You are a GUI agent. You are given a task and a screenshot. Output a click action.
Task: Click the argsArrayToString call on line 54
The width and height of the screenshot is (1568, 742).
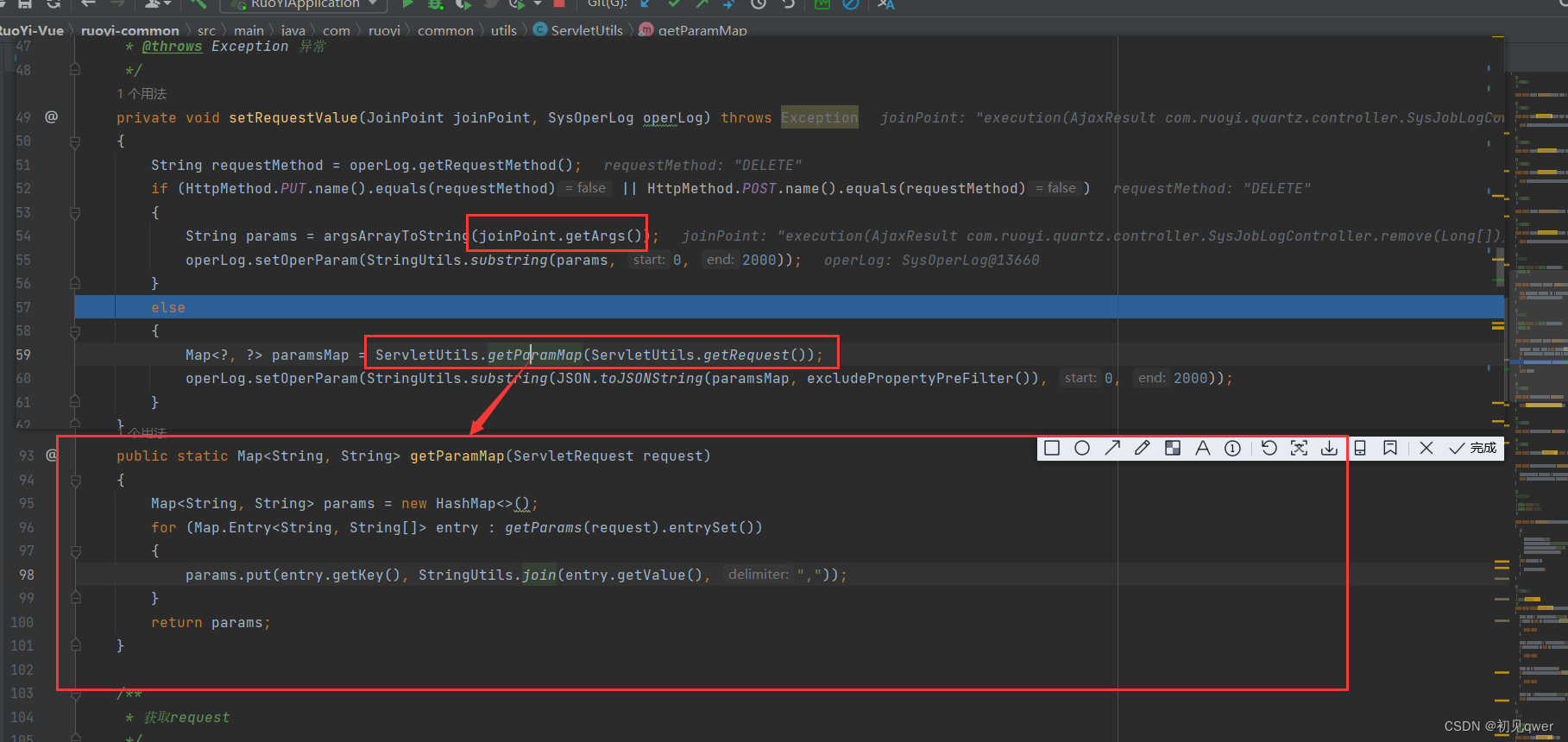tap(397, 236)
